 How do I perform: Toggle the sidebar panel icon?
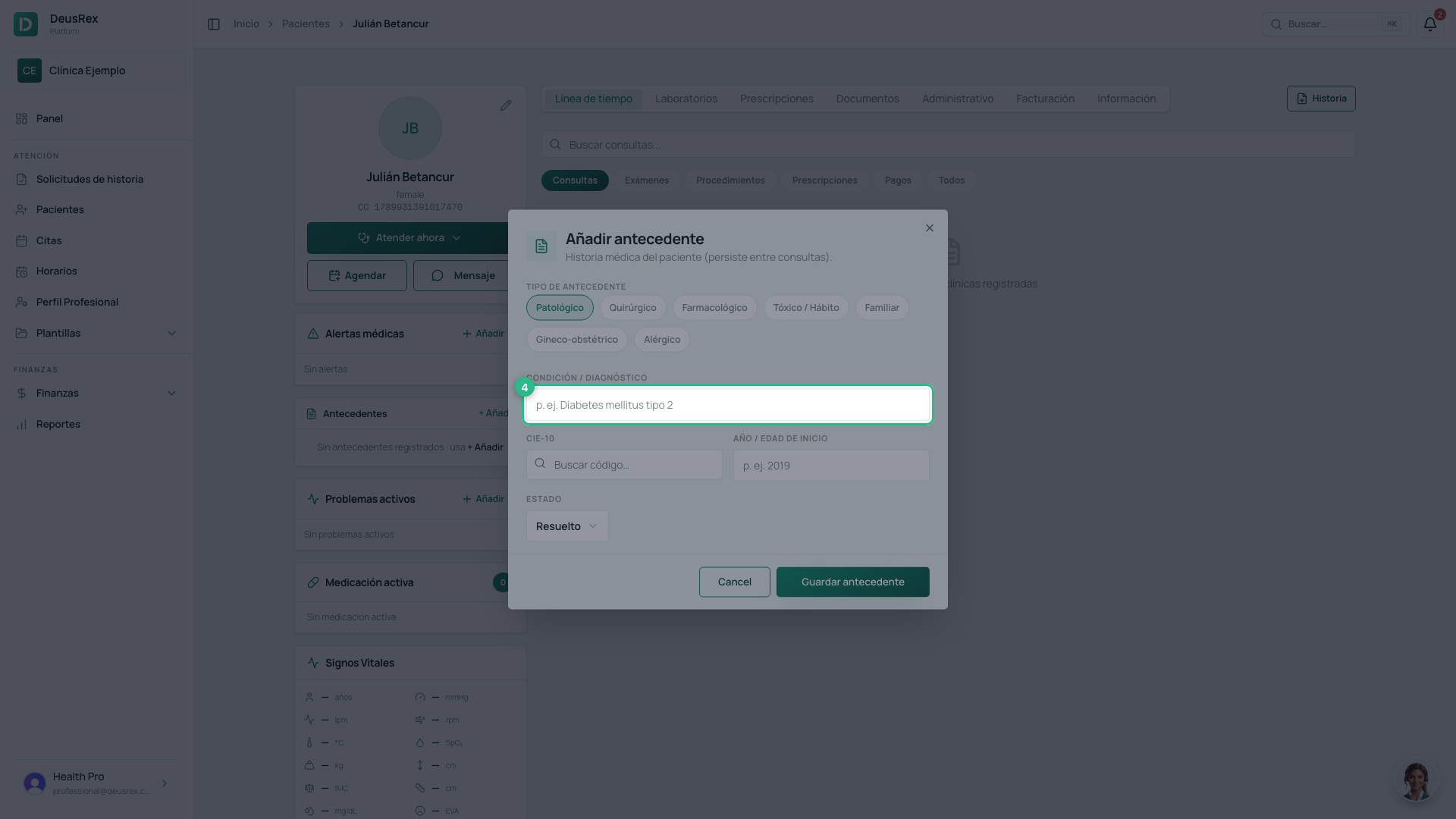tap(214, 24)
